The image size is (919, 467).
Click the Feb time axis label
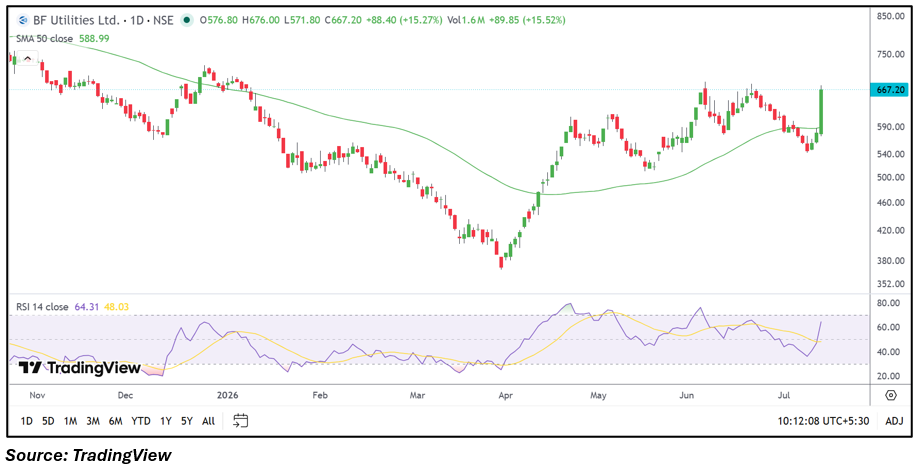click(x=319, y=396)
